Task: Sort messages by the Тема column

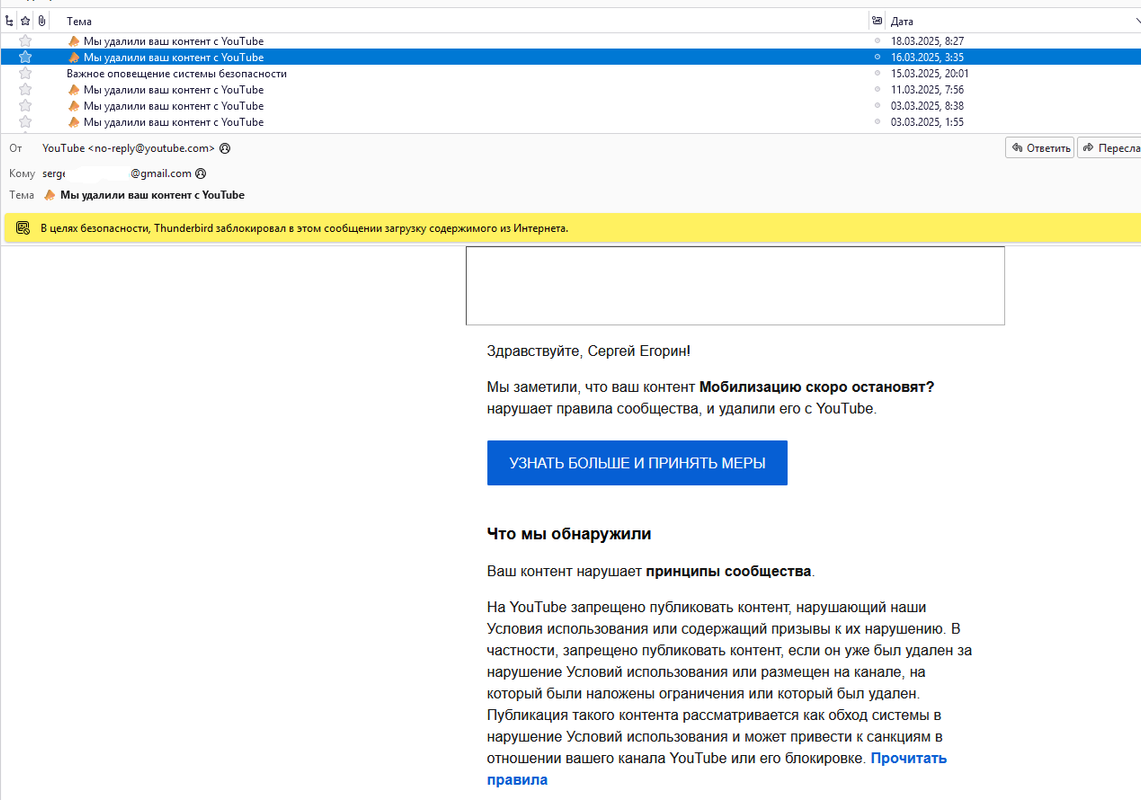Action: [79, 21]
